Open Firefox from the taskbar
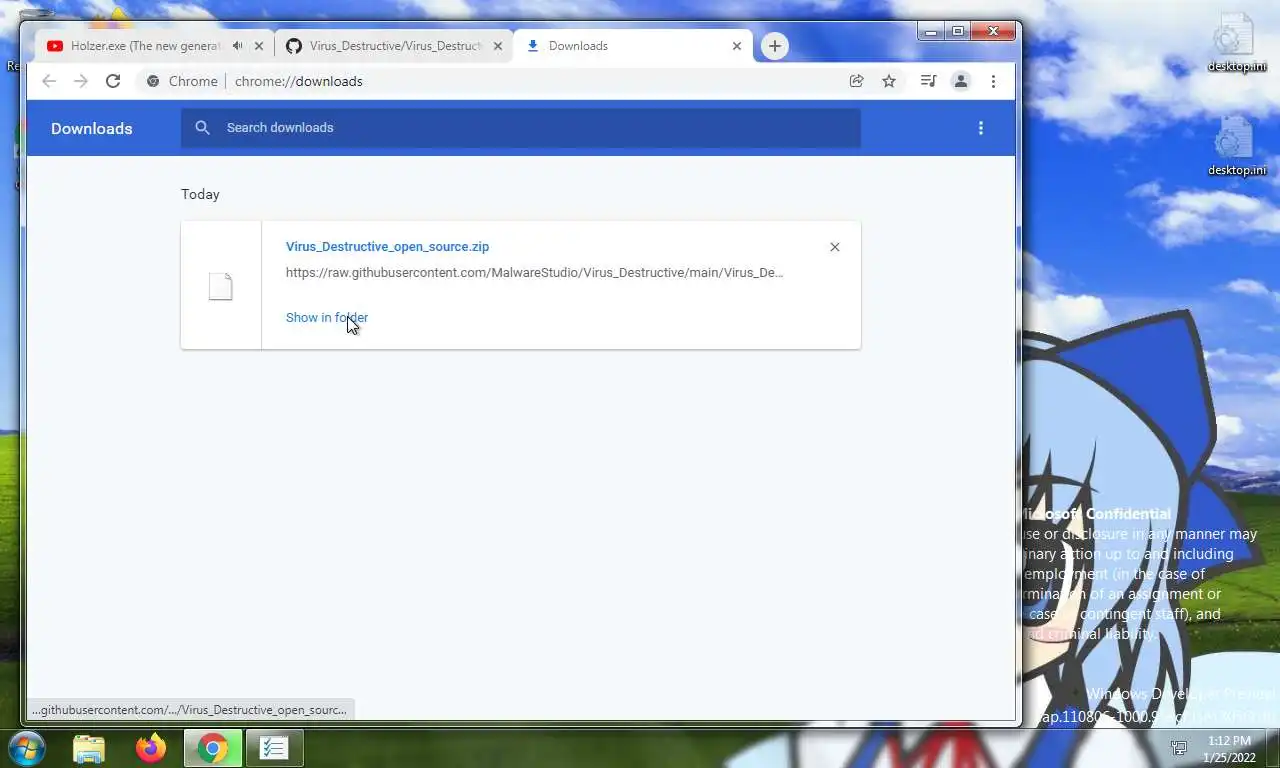 coord(151,748)
